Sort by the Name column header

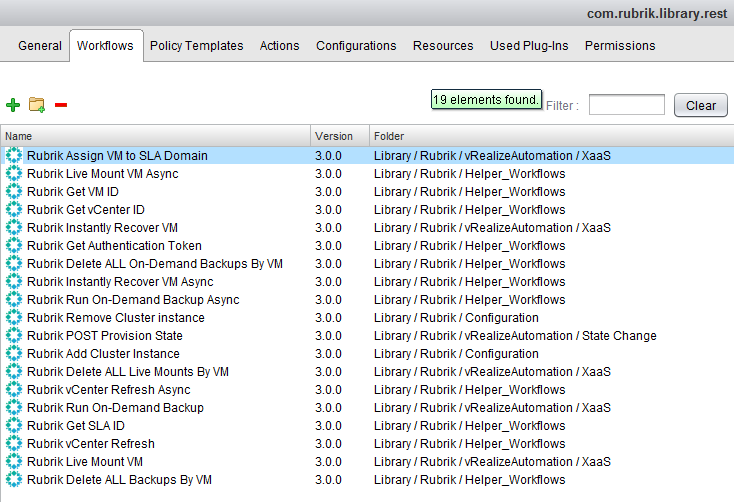(155, 136)
